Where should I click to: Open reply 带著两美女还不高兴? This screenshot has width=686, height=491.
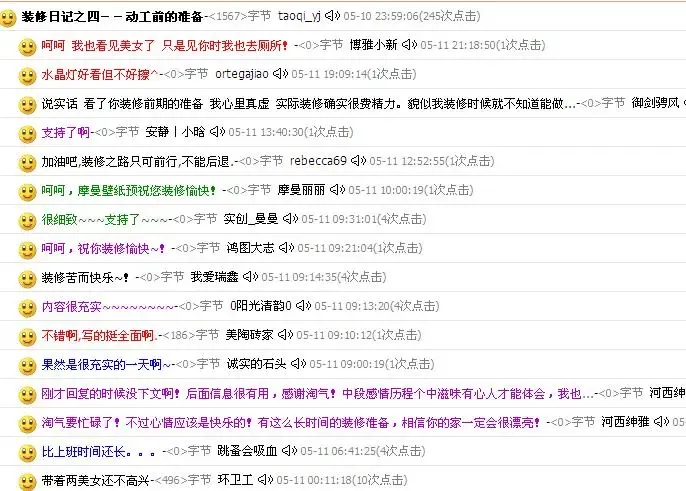click(x=95, y=481)
